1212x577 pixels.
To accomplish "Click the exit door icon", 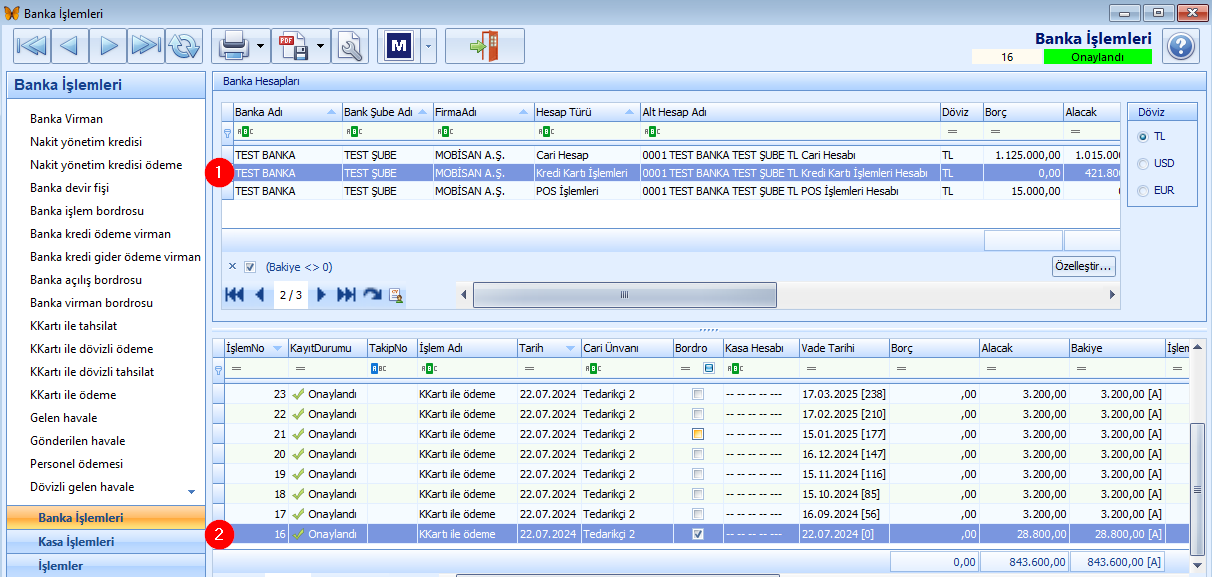I will coord(485,46).
